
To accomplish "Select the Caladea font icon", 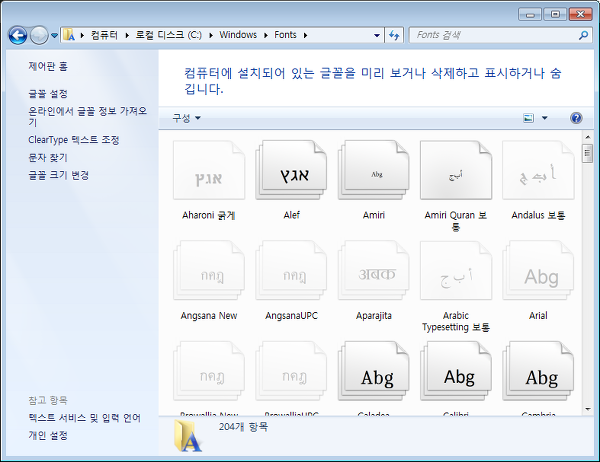I will pos(373,371).
